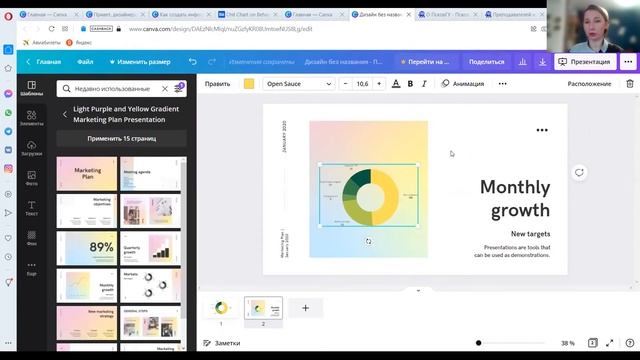Screen dimensions: 640x360
Task: Apply all 15 template pages
Action: pos(122,139)
